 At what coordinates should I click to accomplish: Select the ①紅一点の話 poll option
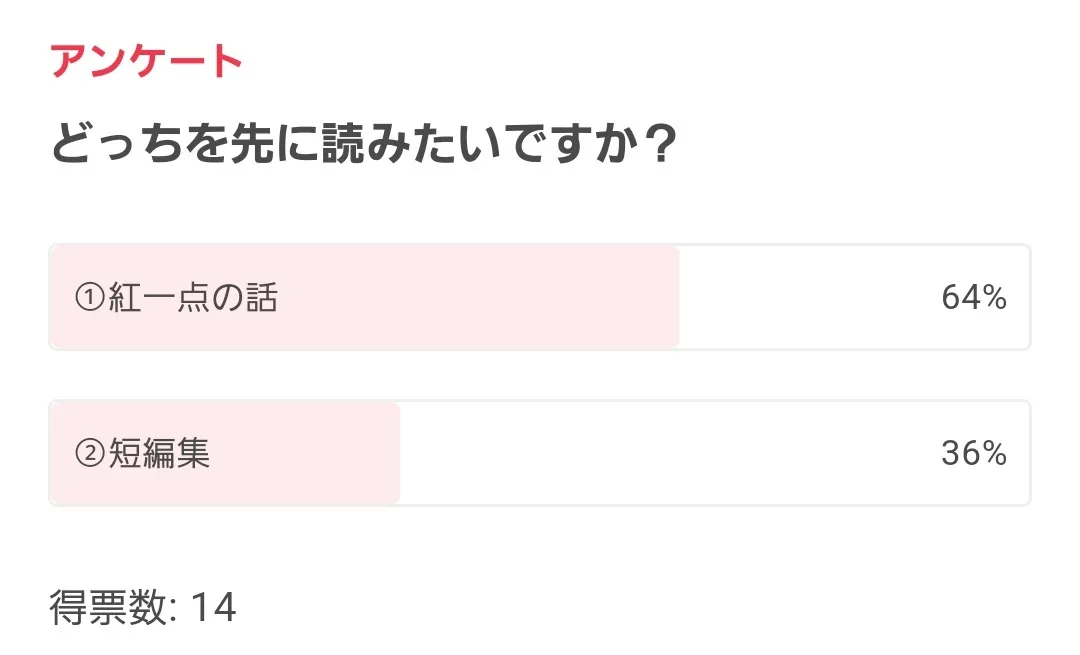540,297
